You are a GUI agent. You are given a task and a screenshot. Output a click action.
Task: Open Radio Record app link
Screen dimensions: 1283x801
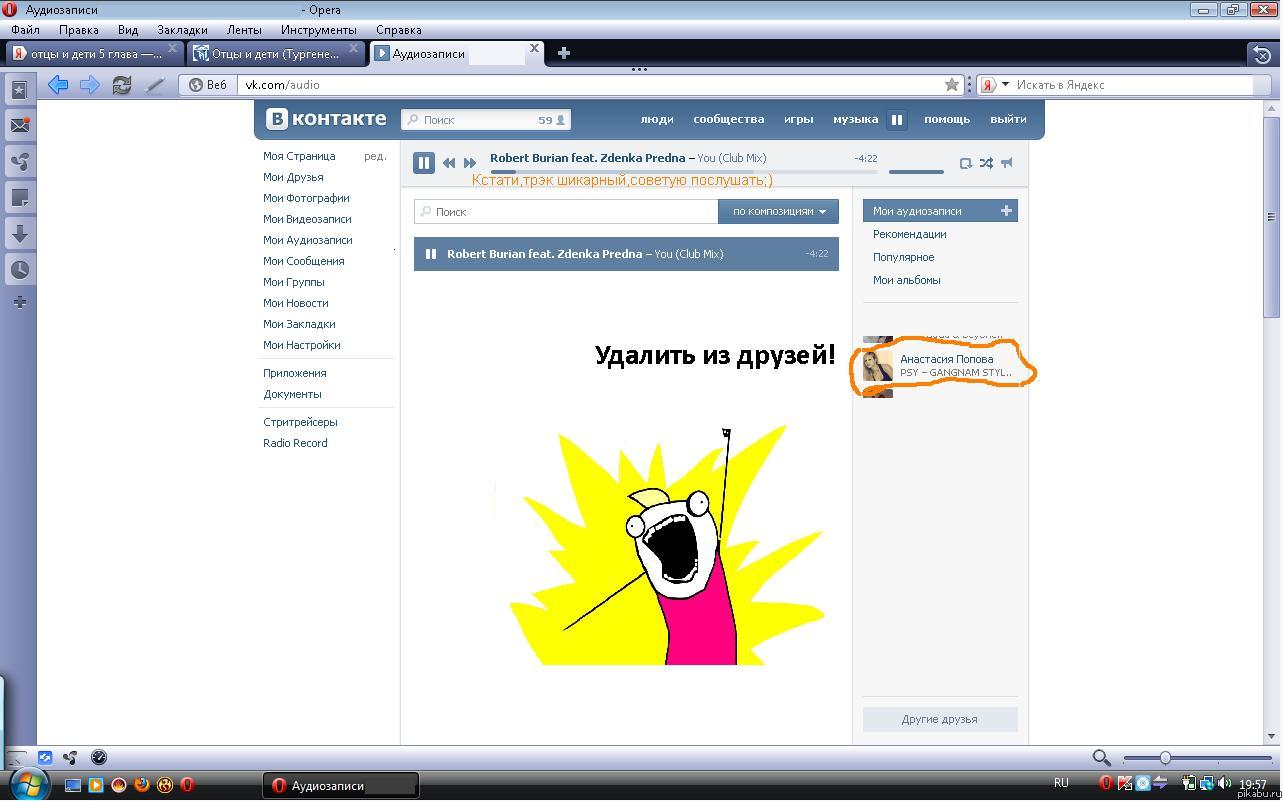click(x=295, y=443)
